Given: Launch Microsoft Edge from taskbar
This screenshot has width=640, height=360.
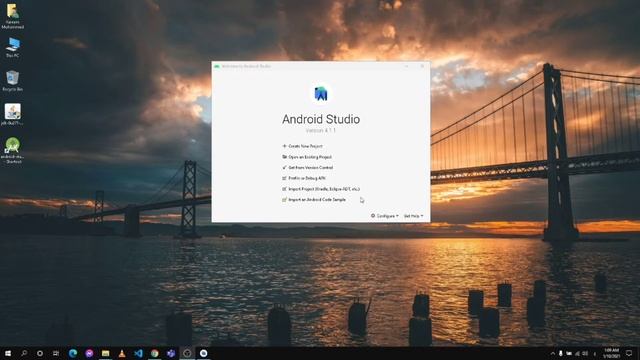Looking at the screenshot, I should (73, 353).
